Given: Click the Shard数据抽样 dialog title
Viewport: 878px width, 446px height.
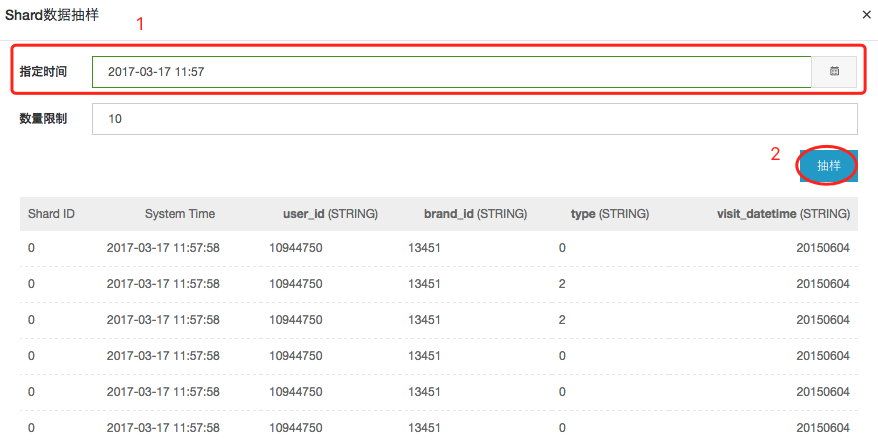Looking at the screenshot, I should tap(59, 15).
